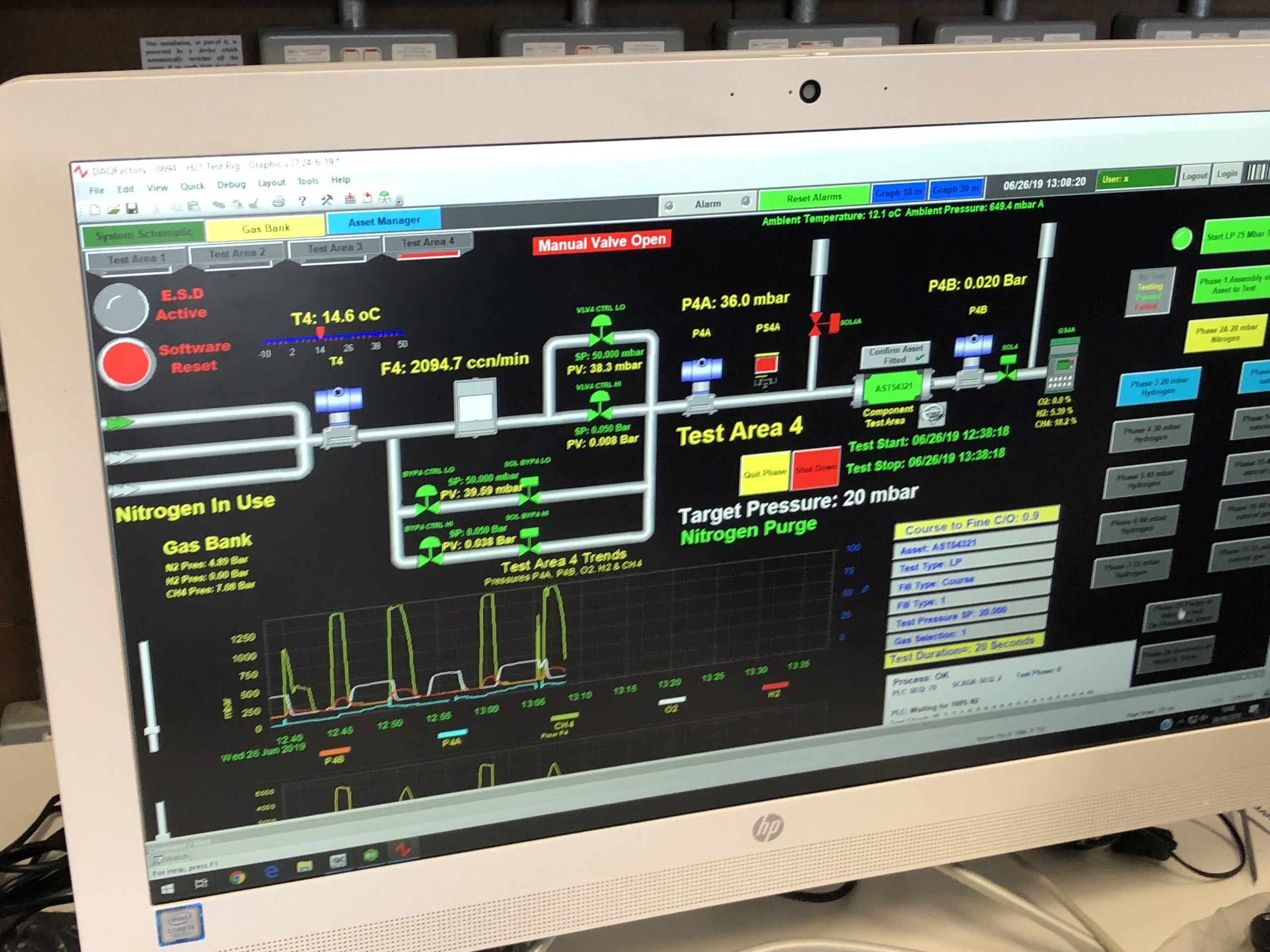Image resolution: width=1270 pixels, height=952 pixels.
Task: Open the File menu
Action: (96, 190)
